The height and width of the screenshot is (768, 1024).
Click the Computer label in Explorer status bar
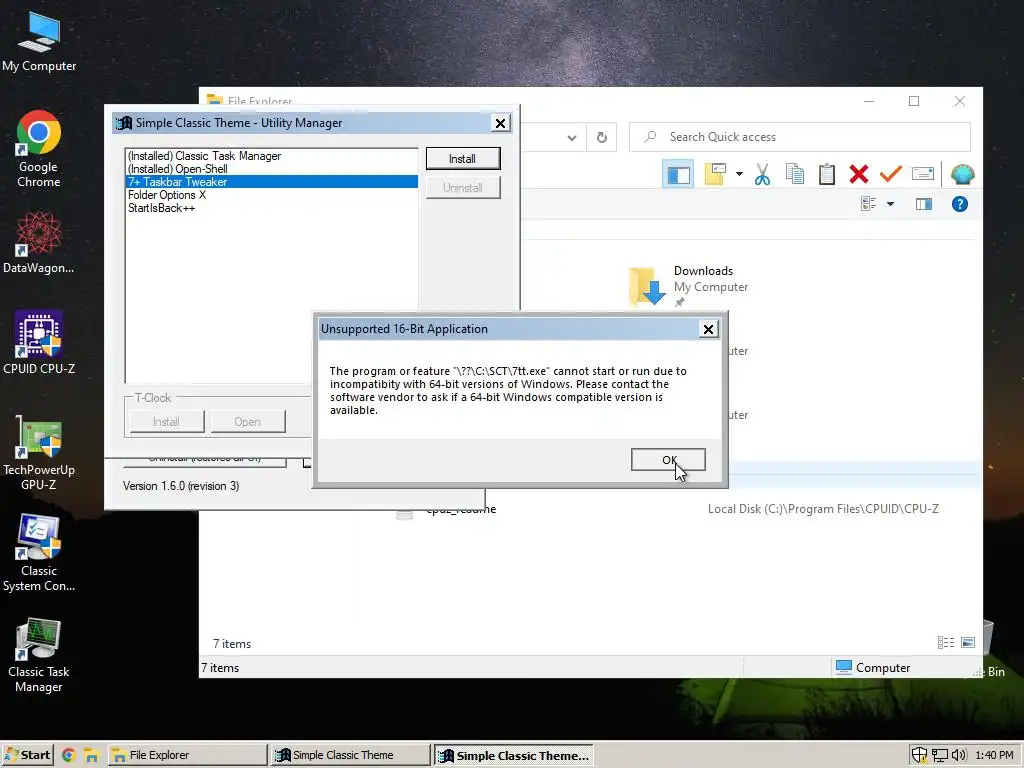[882, 667]
